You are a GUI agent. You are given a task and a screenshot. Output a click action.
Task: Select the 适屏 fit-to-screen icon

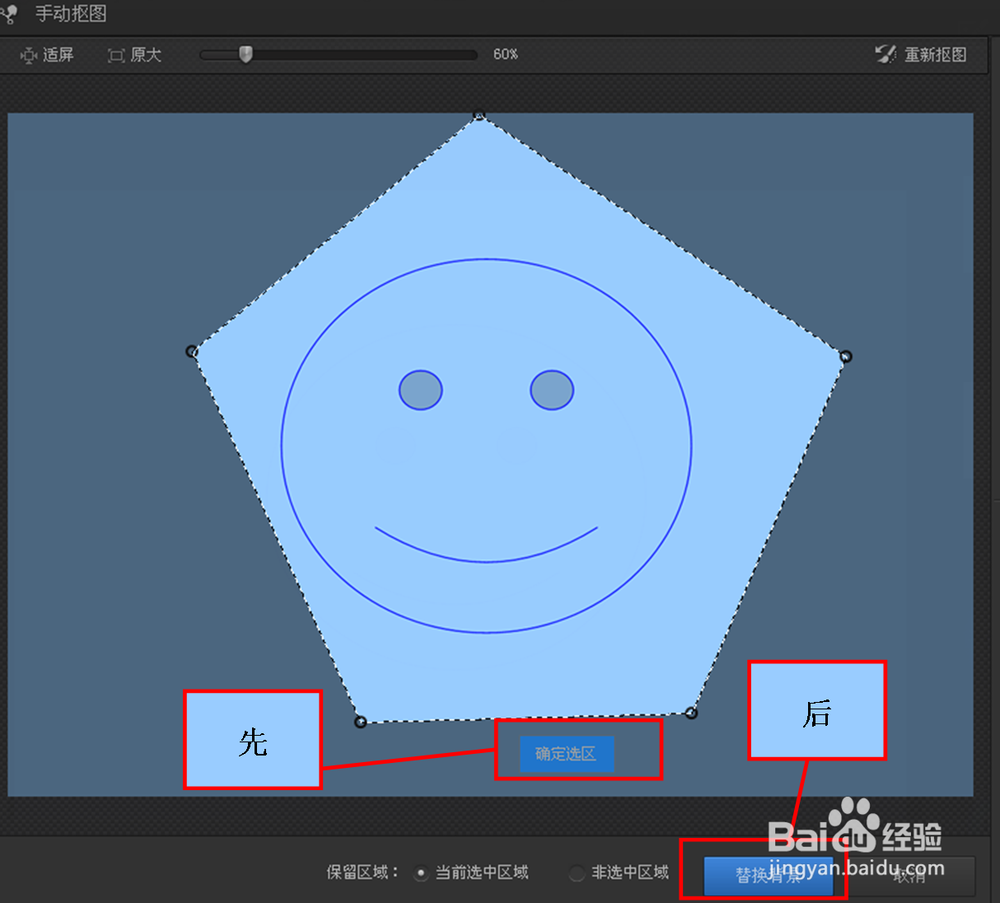(x=30, y=55)
